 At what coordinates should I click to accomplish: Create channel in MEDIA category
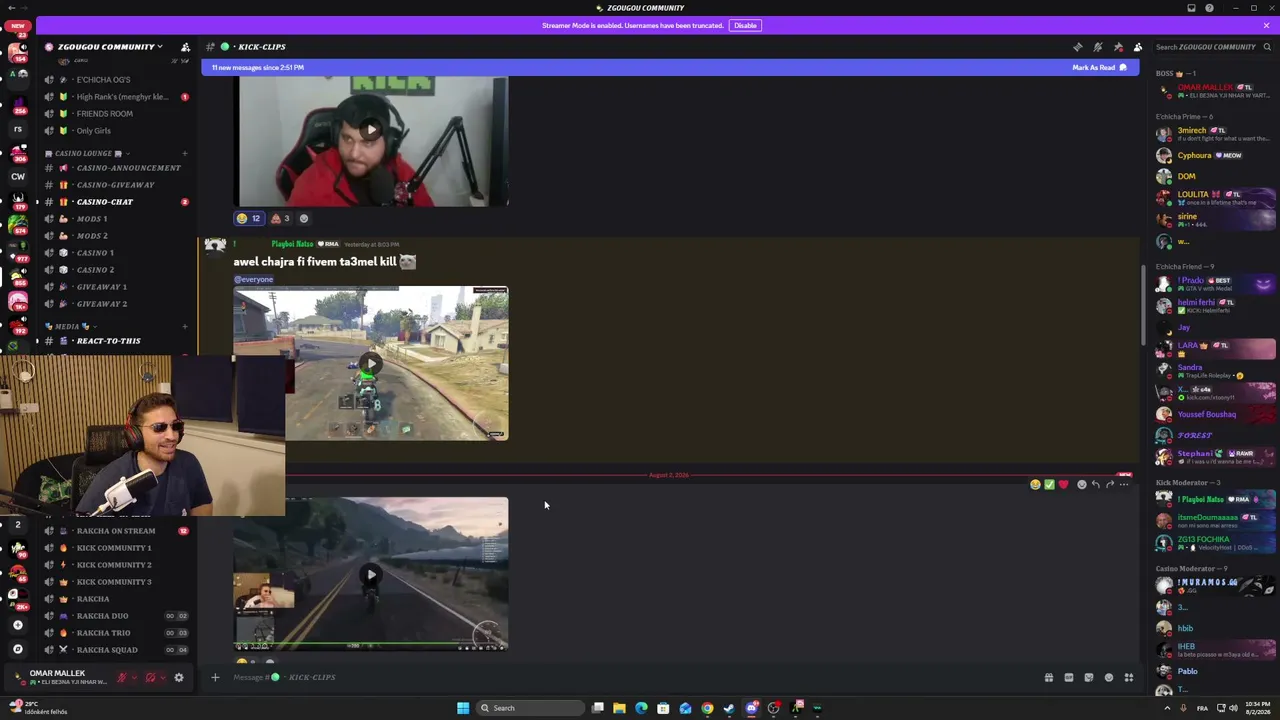coord(185,326)
